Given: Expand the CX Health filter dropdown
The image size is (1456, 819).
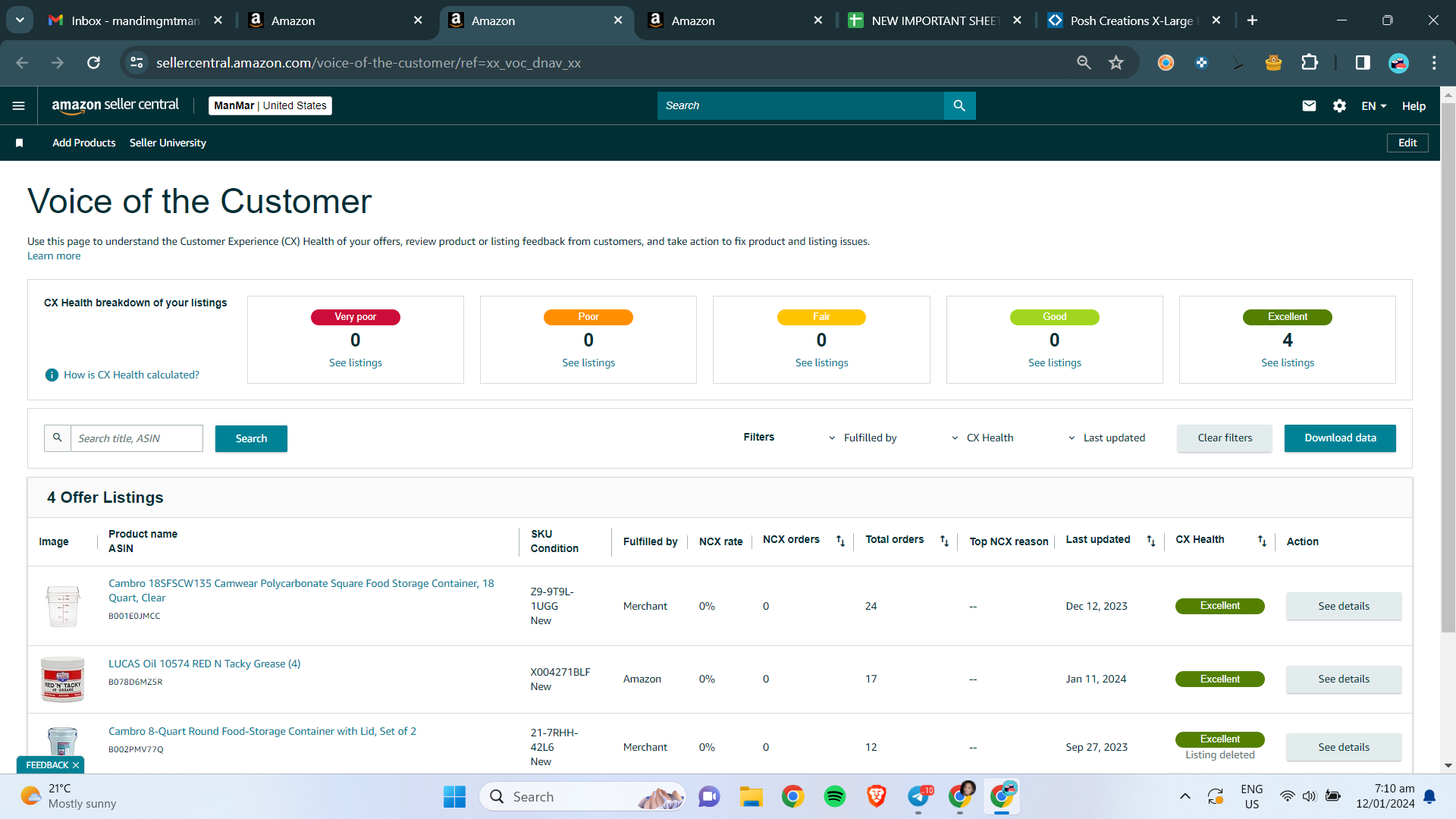Looking at the screenshot, I should [x=983, y=438].
